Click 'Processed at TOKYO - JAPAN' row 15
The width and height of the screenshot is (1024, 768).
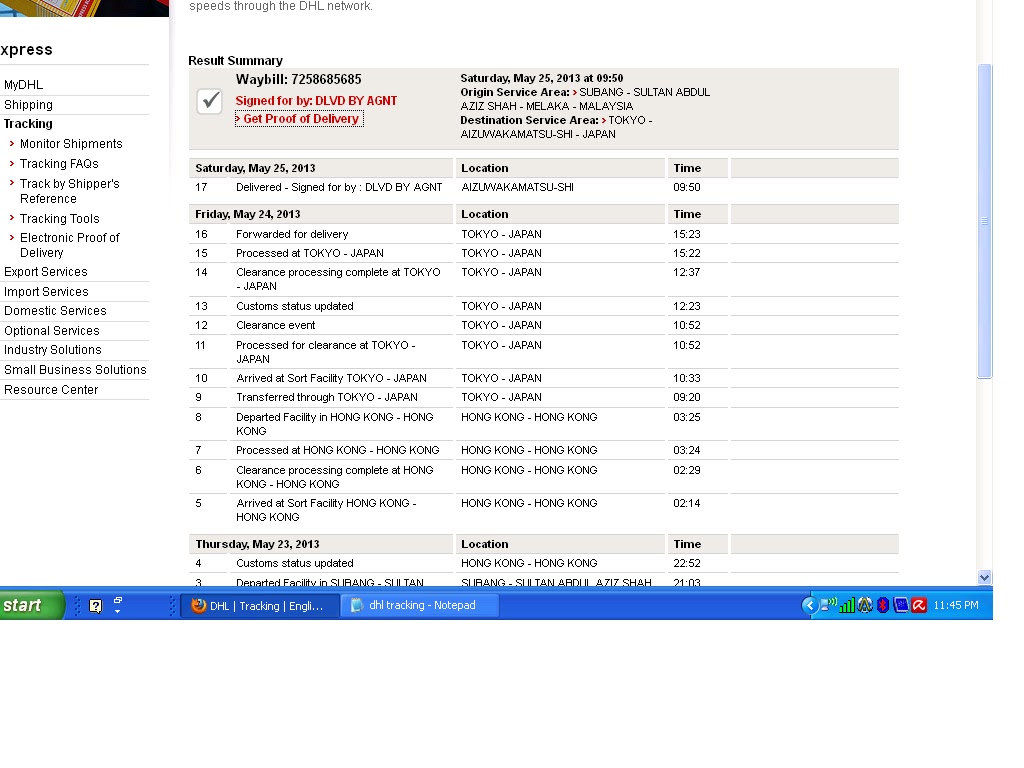click(543, 253)
